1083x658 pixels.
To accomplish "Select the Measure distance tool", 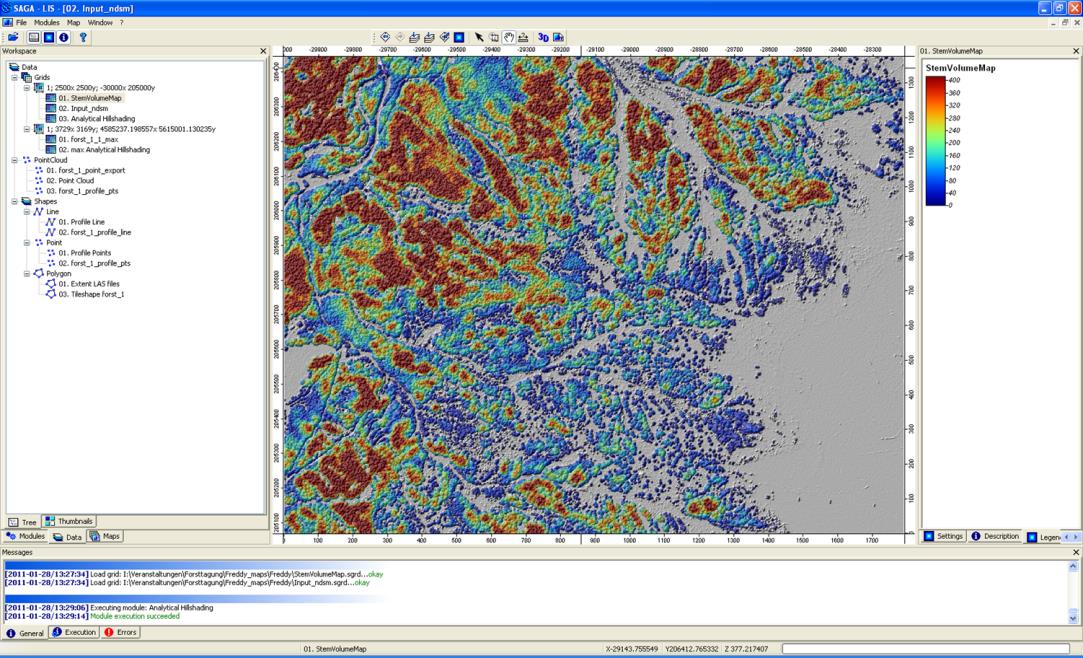I will pos(523,37).
